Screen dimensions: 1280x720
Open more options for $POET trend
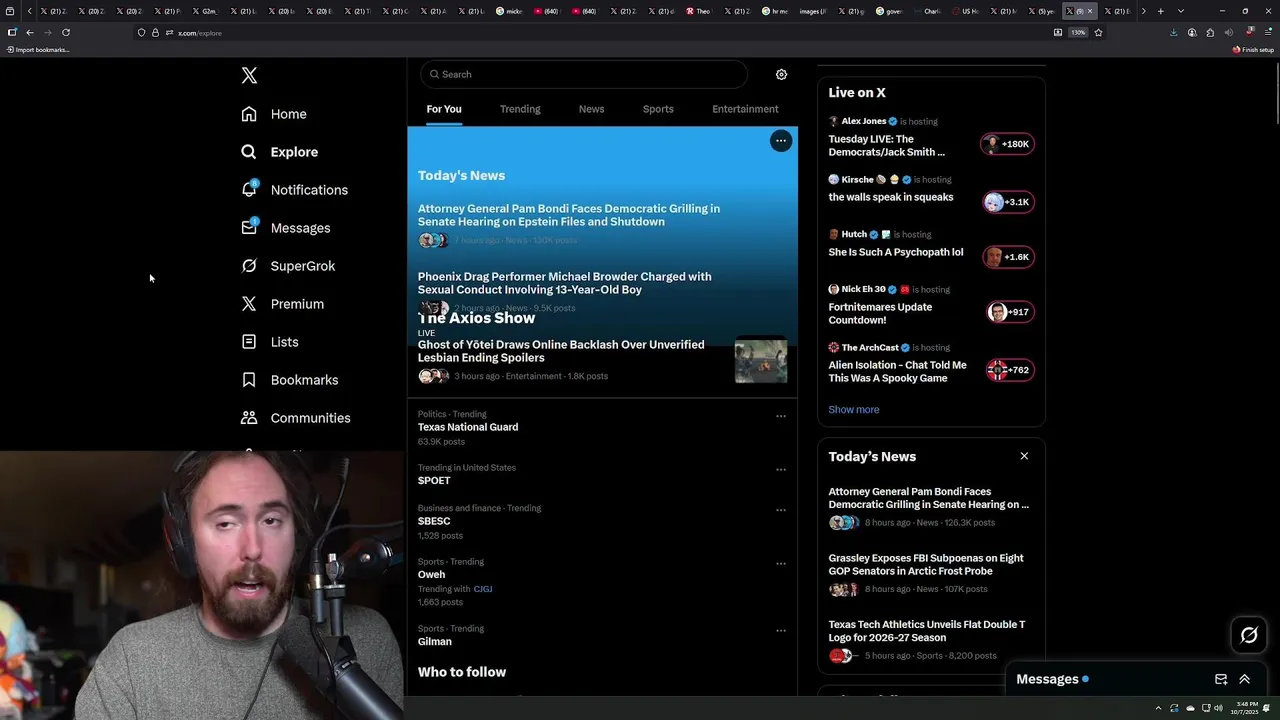[781, 469]
